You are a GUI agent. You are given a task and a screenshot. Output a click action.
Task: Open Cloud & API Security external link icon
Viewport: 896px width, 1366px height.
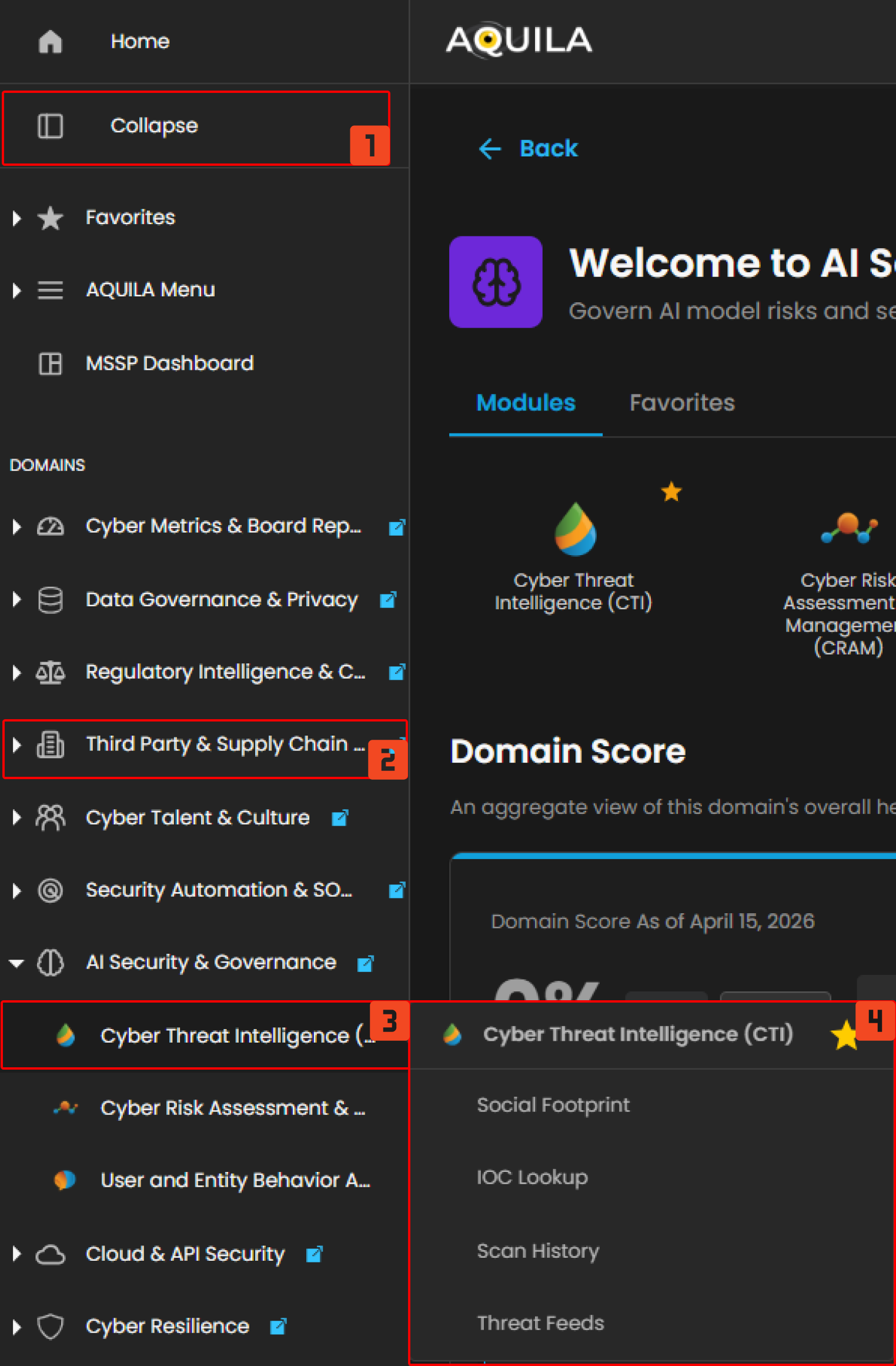[x=314, y=1254]
